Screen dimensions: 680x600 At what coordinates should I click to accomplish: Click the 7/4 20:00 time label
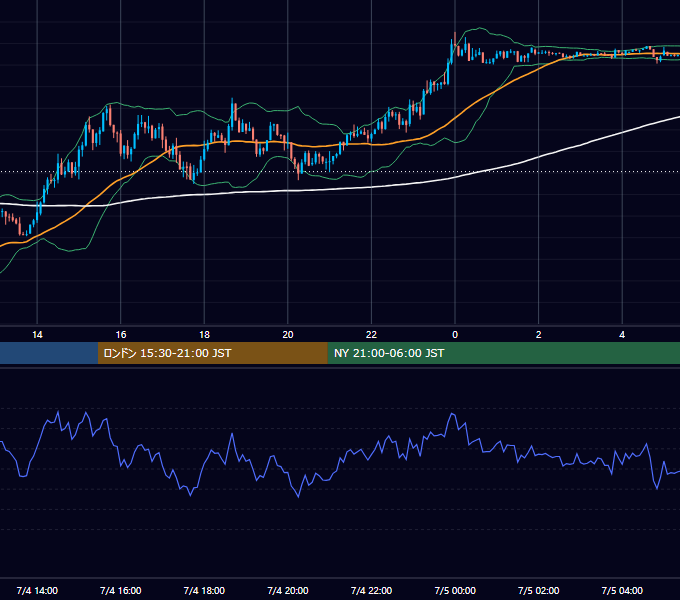pyautogui.click(x=288, y=590)
